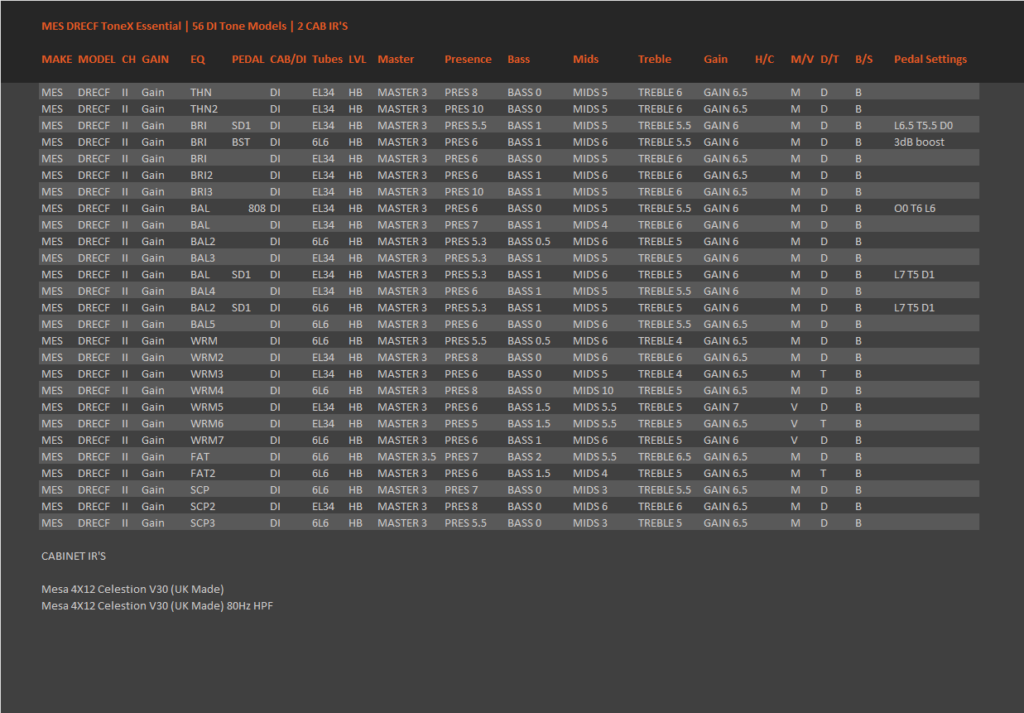Click the Master column header
Viewport: 1024px width, 713px height.
tap(396, 59)
